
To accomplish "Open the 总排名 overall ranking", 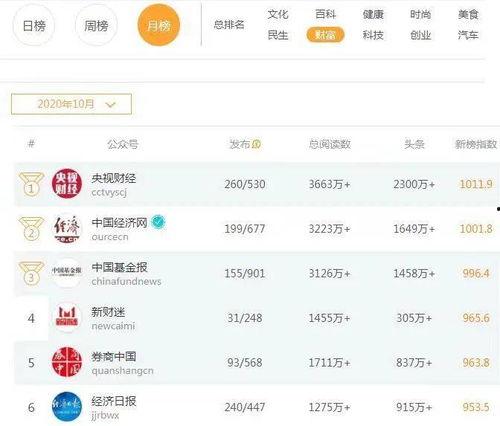I will click(x=229, y=24).
